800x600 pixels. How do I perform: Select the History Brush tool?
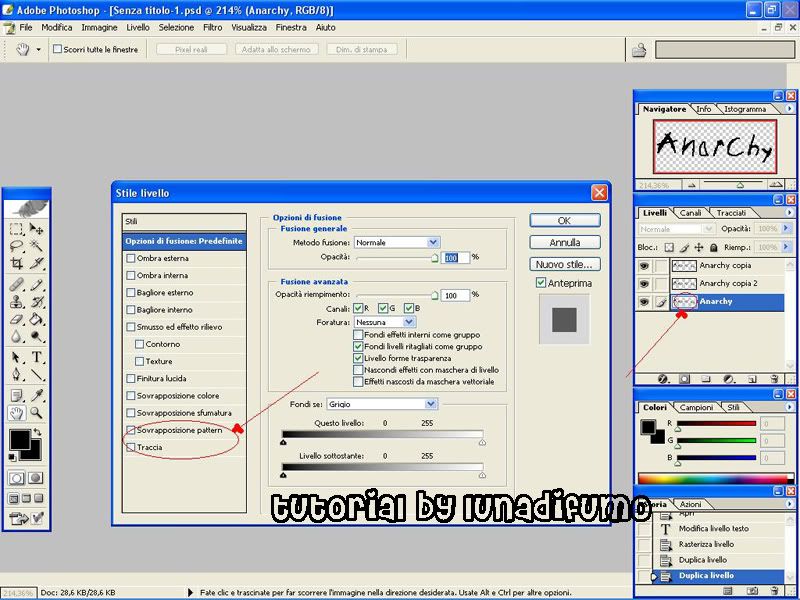coord(36,302)
